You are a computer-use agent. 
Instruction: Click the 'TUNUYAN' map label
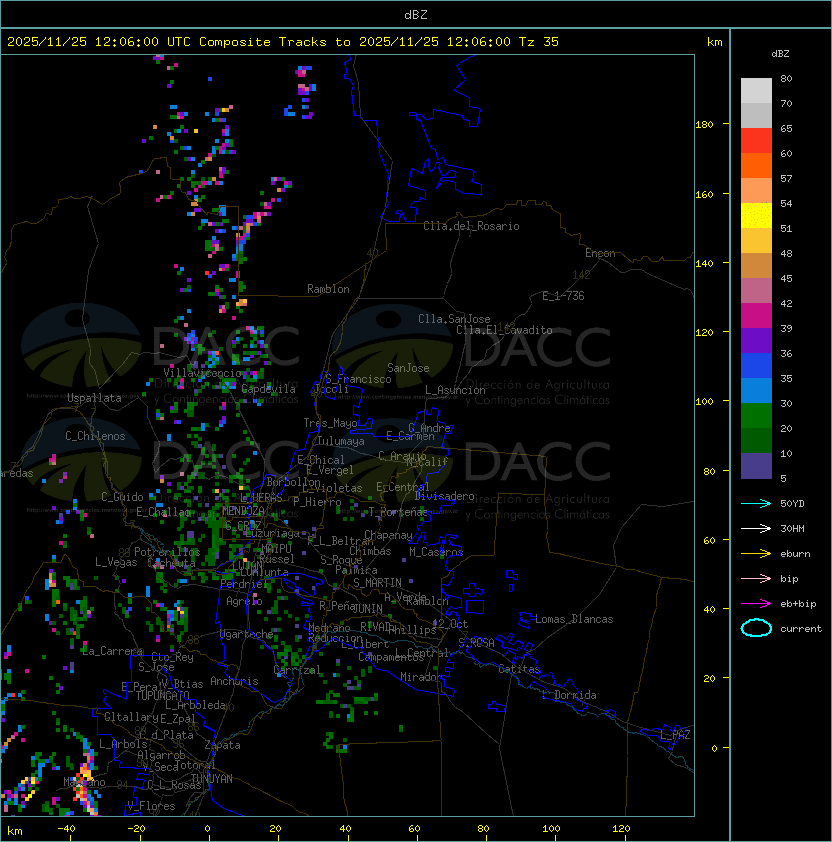(212, 779)
